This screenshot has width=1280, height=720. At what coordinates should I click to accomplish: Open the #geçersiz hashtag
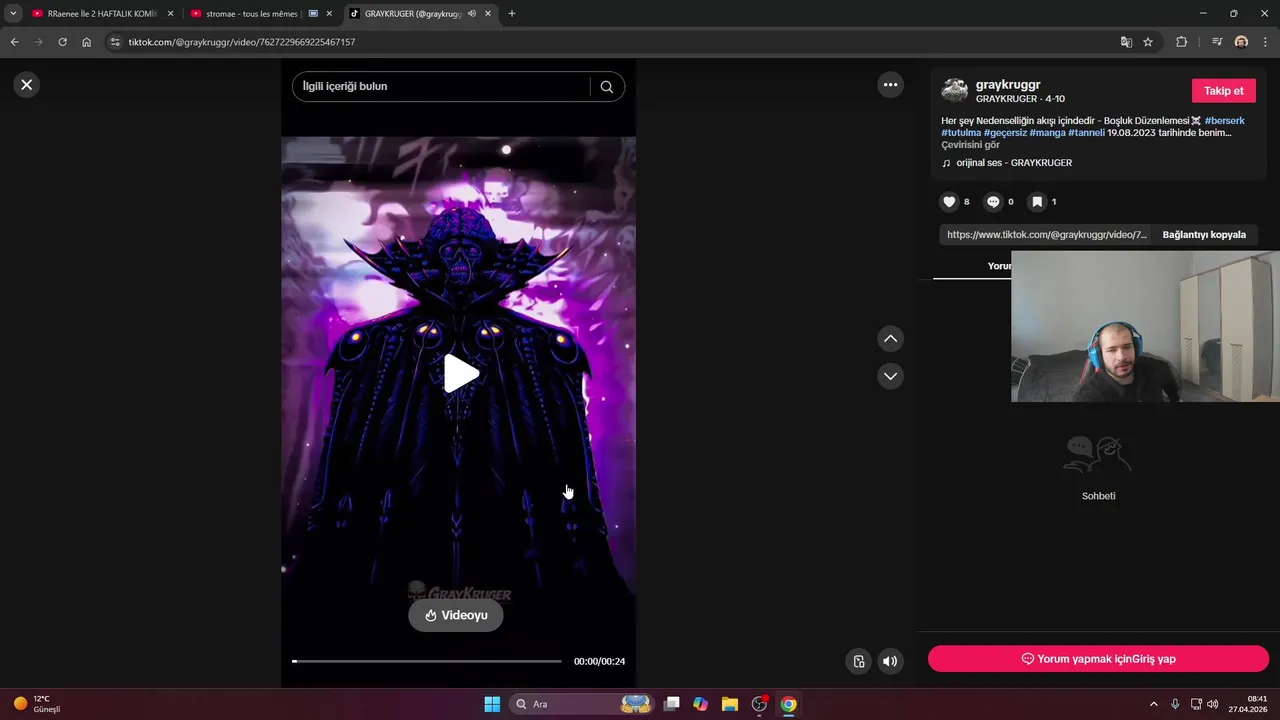(x=1005, y=133)
